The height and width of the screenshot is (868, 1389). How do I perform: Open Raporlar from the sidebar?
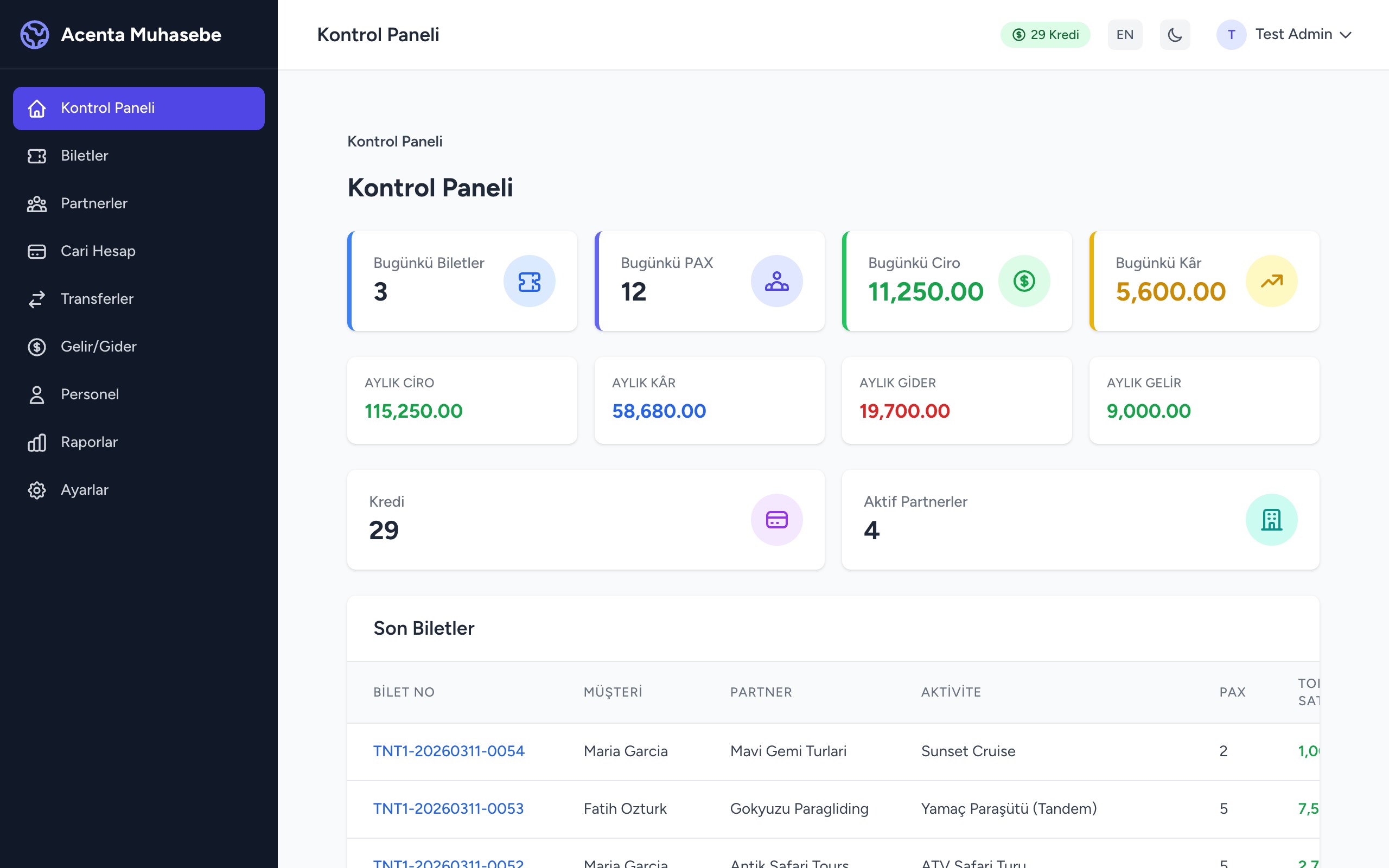pos(89,442)
